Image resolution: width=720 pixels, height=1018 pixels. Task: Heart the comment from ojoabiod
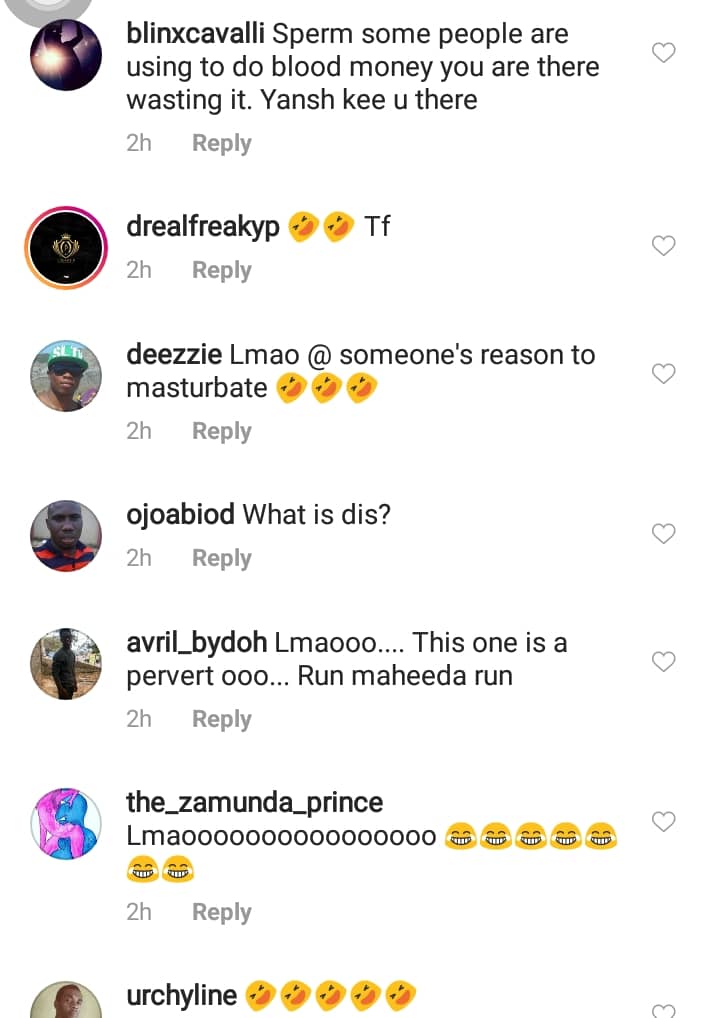[x=664, y=534]
